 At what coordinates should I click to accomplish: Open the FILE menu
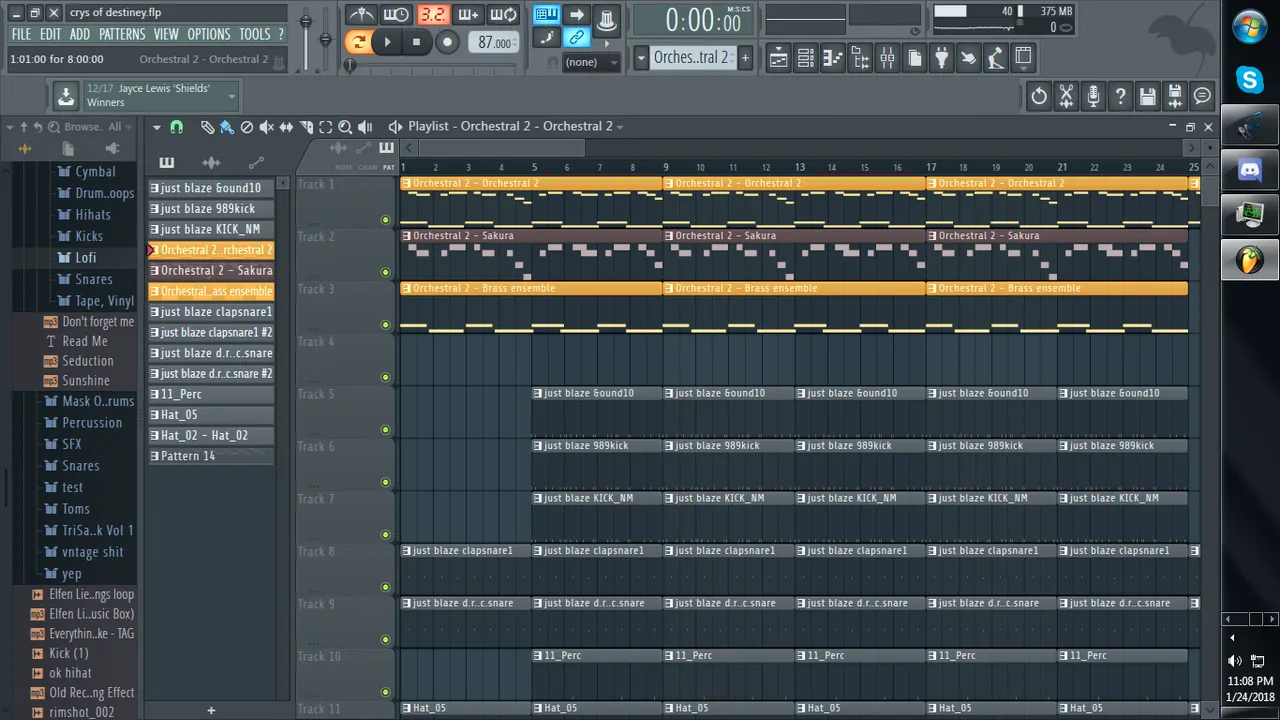21,34
